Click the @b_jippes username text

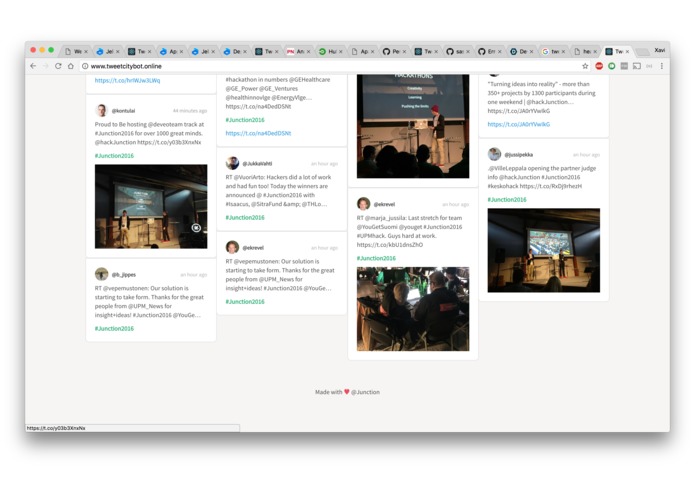pyautogui.click(x=124, y=275)
